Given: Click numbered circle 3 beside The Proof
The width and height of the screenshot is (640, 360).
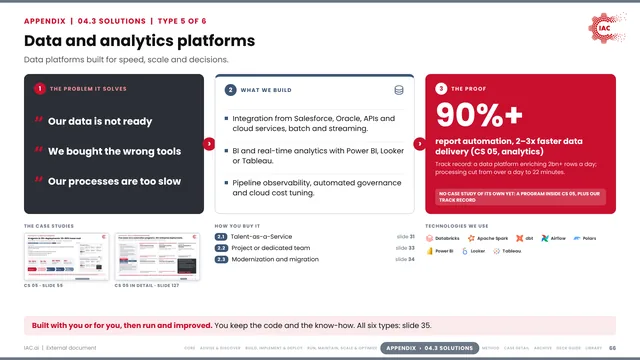Looking at the screenshot, I should pyautogui.click(x=441, y=89).
